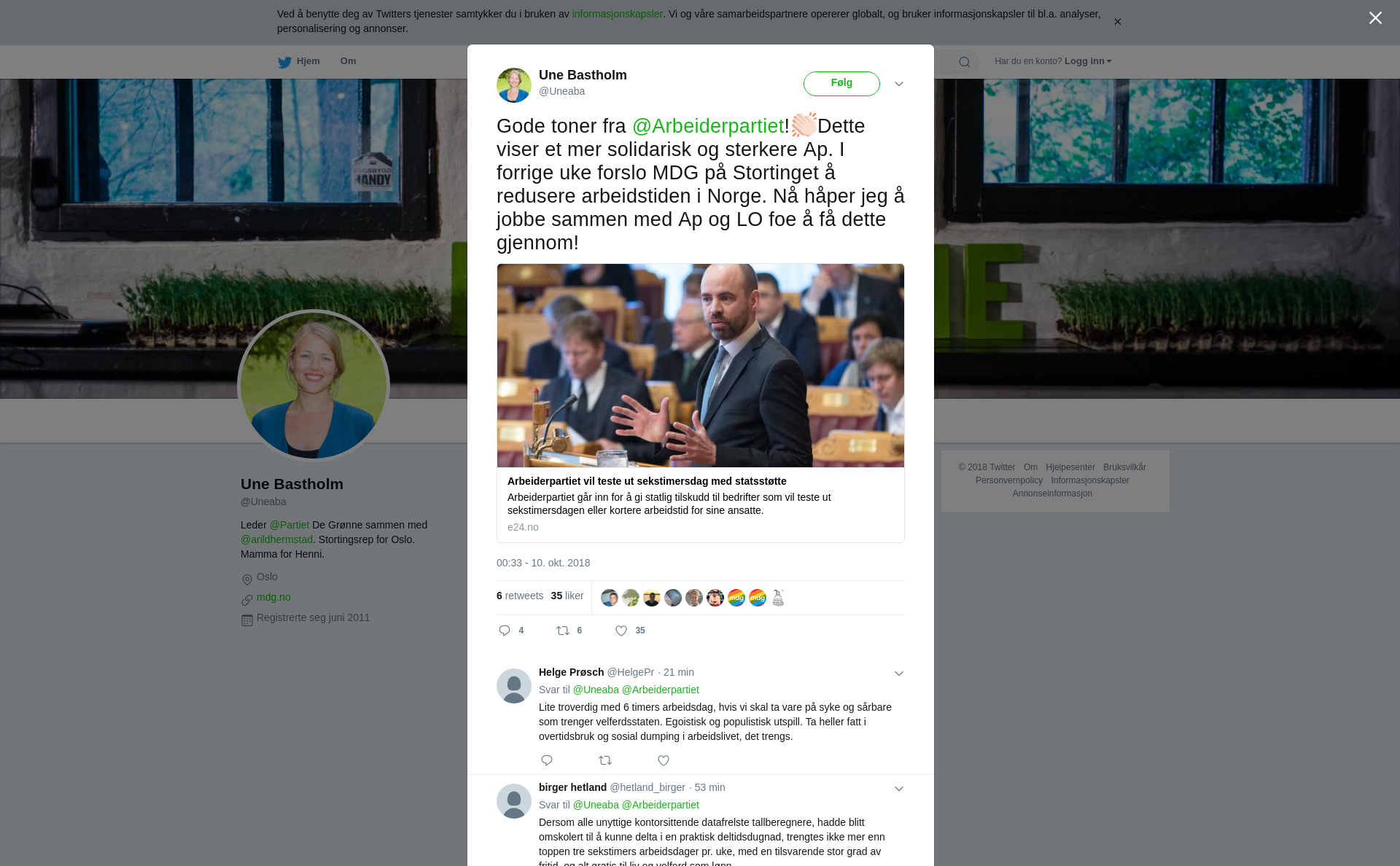Like the main tweet with heart icon
Screen dimensions: 1400x866
[x=621, y=631]
